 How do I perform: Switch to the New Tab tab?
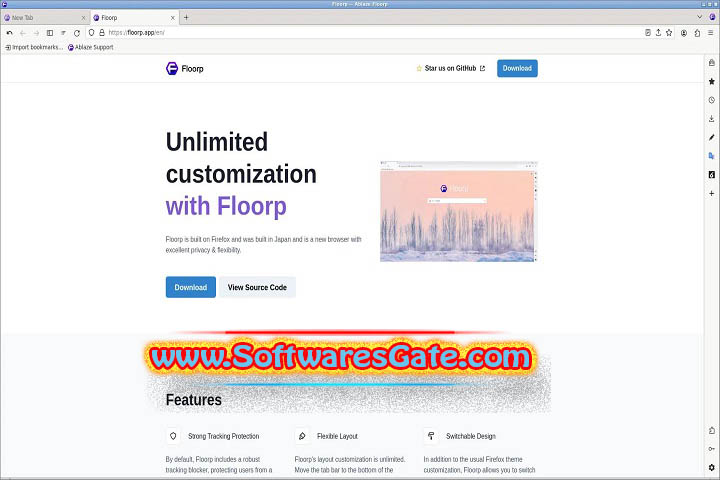pos(45,17)
